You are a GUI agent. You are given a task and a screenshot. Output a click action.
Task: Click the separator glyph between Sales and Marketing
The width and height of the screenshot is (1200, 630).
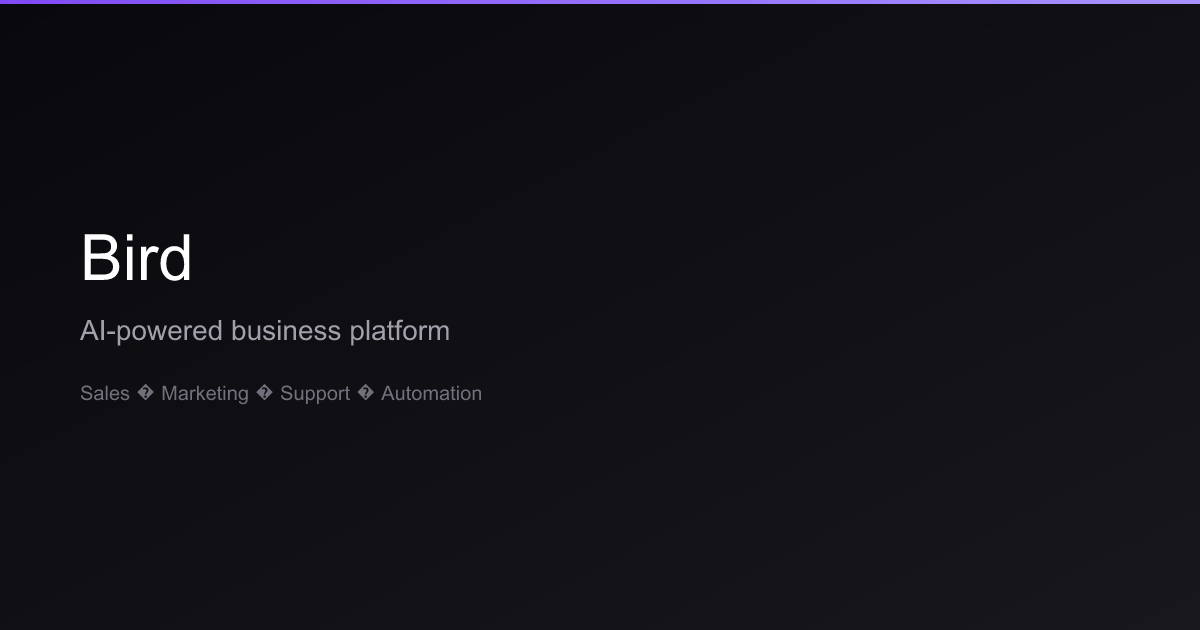146,393
